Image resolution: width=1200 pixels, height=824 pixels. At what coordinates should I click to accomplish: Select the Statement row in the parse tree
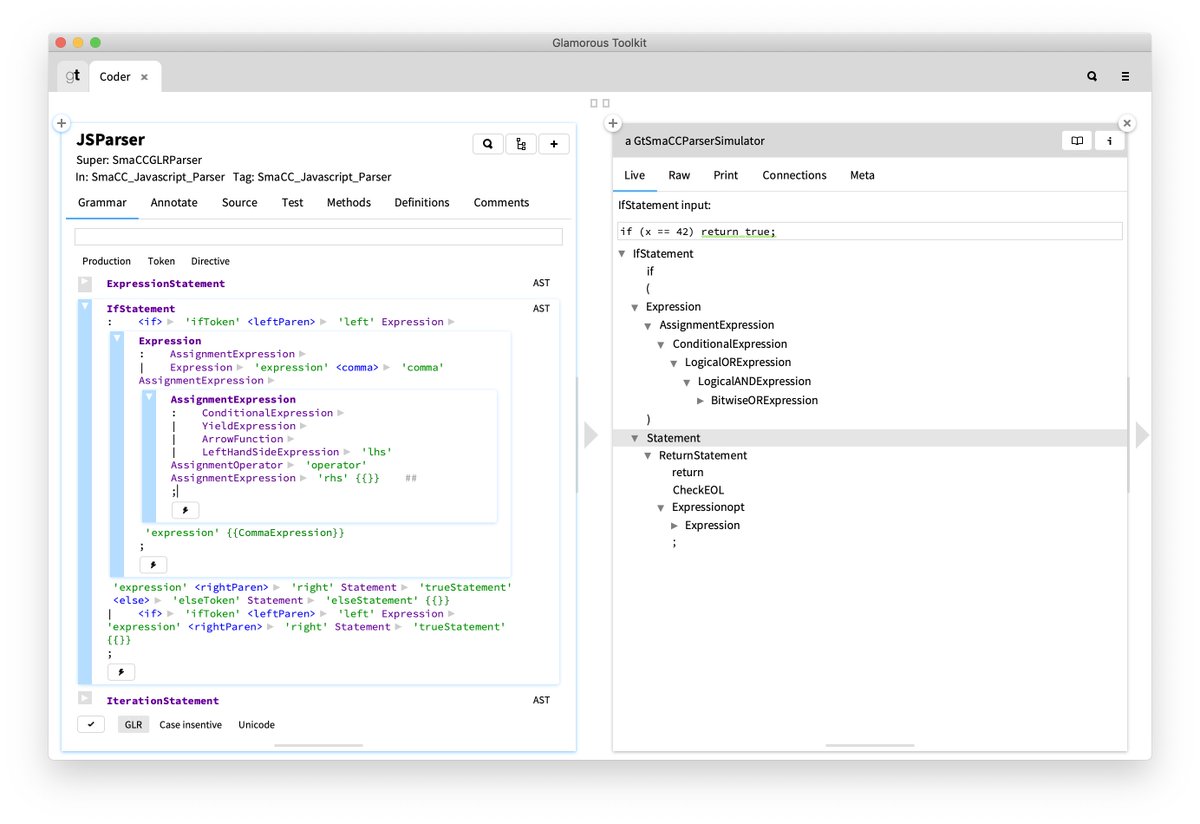coord(870,438)
